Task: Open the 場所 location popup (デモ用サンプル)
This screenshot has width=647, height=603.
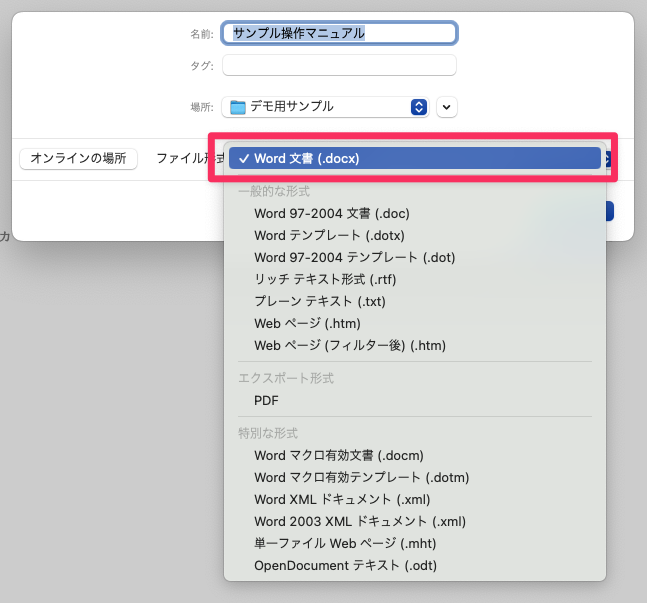Action: [325, 107]
